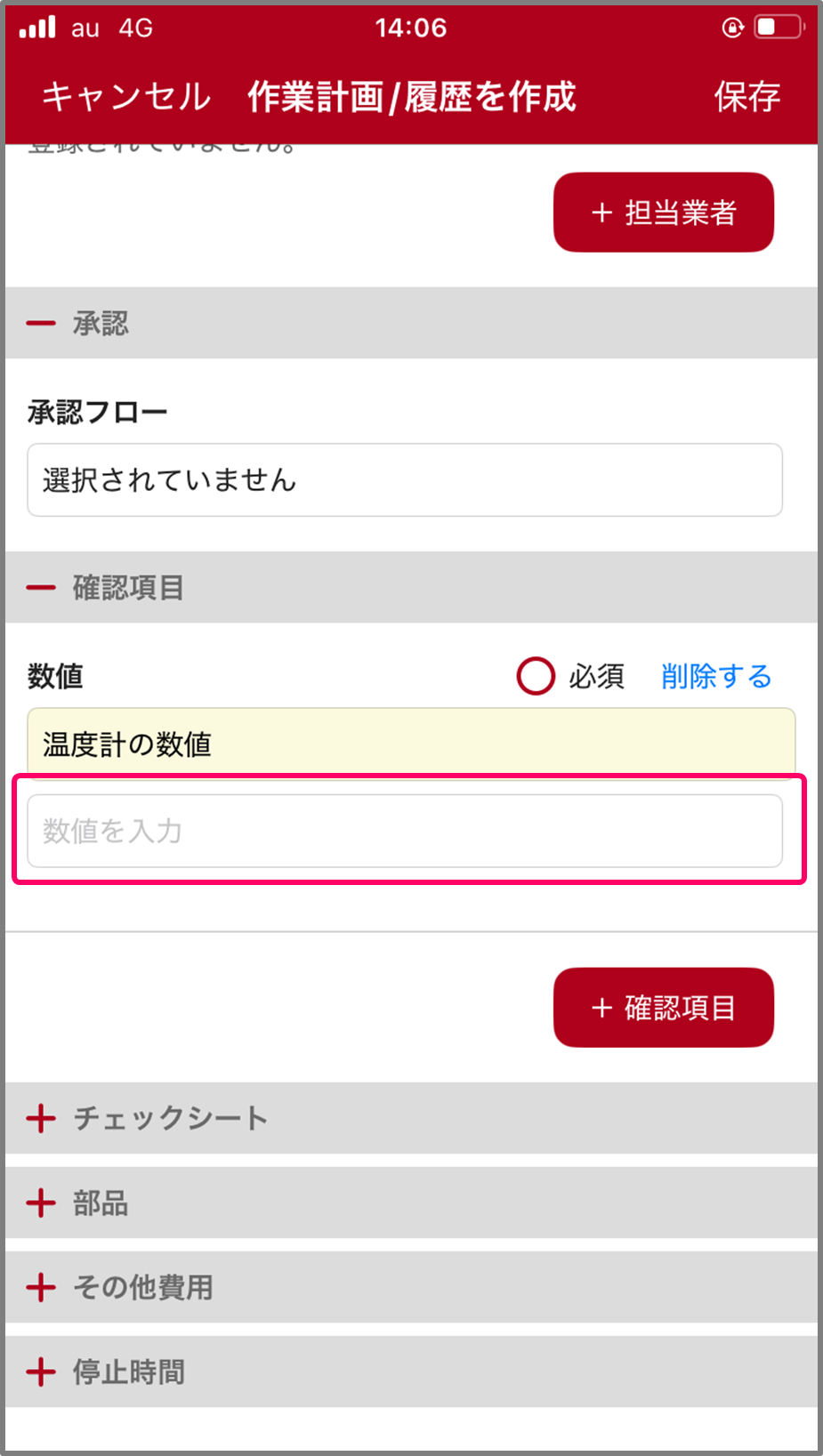Image resolution: width=823 pixels, height=1456 pixels.
Task: Tap the battery icon in status bar
Action: [x=778, y=28]
